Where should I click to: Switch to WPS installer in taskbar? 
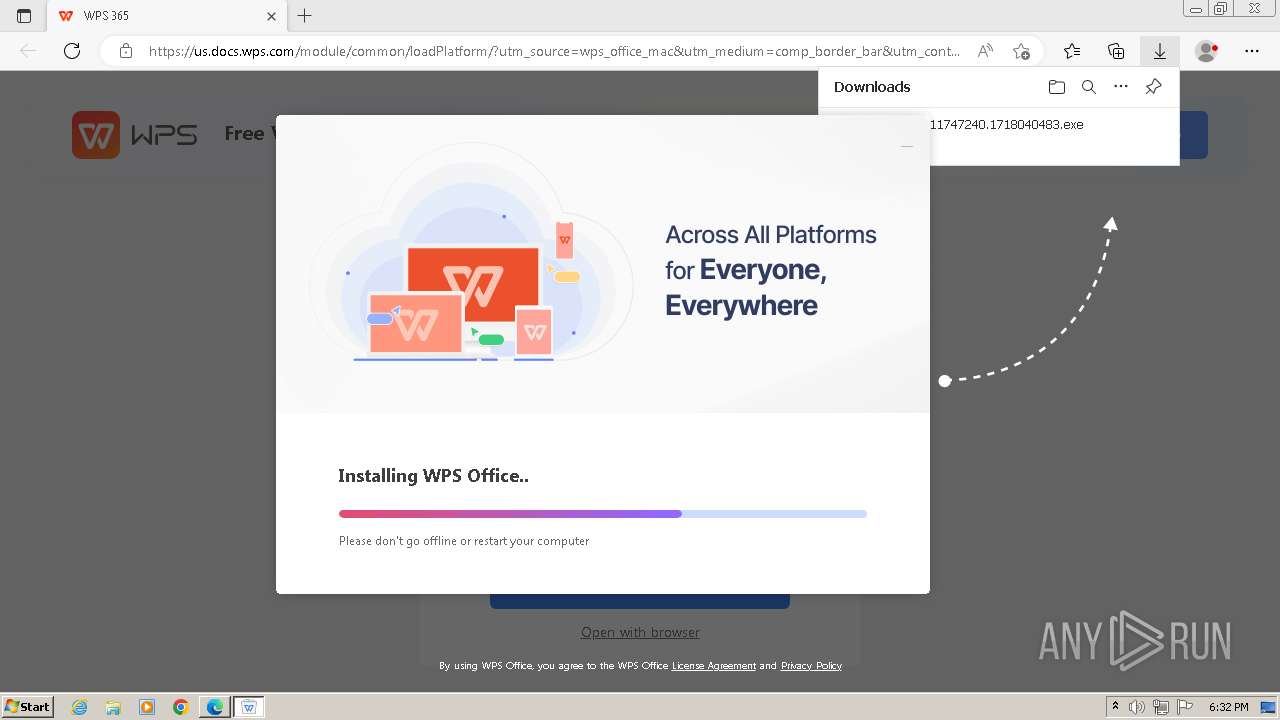249,707
